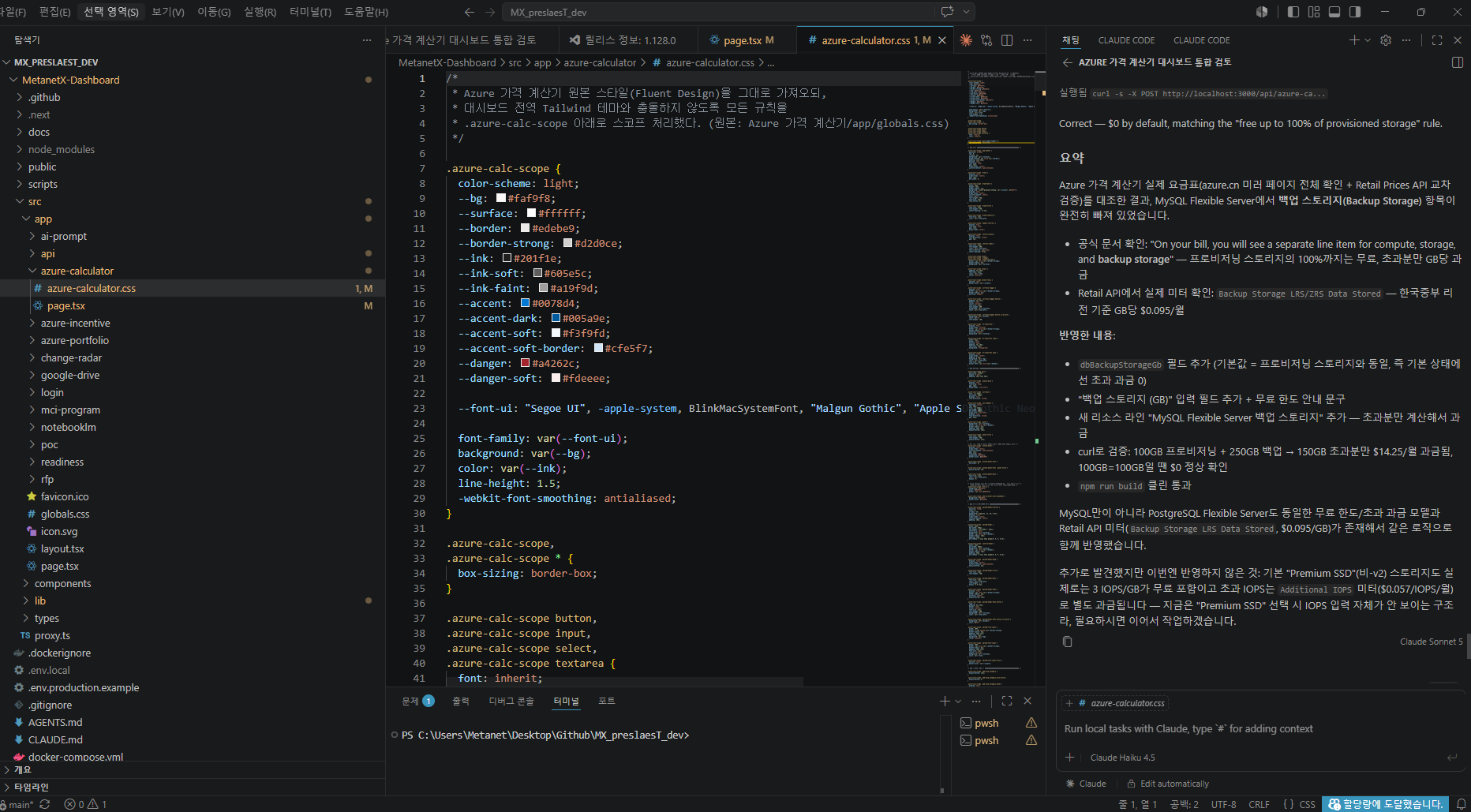This screenshot has width=1471, height=812.
Task: Maximize the terminal panel size
Action: pos(1007,701)
